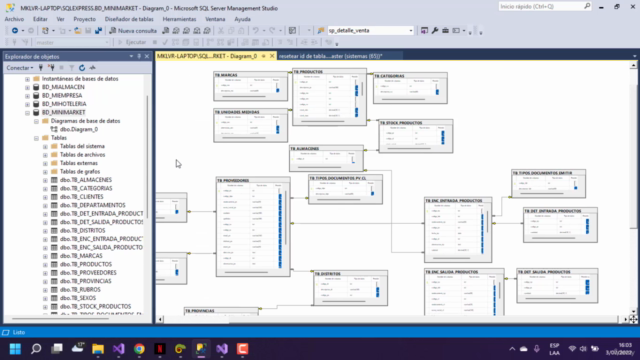Viewport: 640px width, 360px height.
Task: Open the Proyecto menu
Action: [84, 19]
